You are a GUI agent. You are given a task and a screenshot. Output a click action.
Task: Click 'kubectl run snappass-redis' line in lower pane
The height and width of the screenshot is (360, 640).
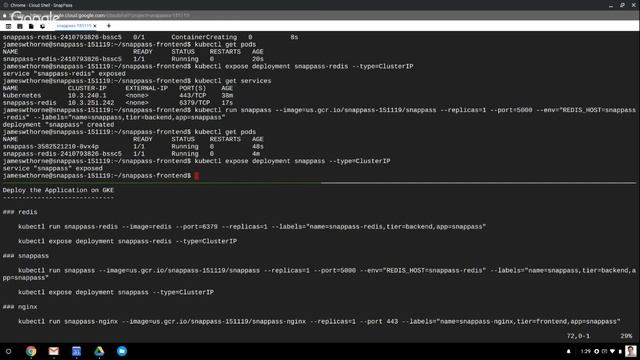click(x=252, y=227)
